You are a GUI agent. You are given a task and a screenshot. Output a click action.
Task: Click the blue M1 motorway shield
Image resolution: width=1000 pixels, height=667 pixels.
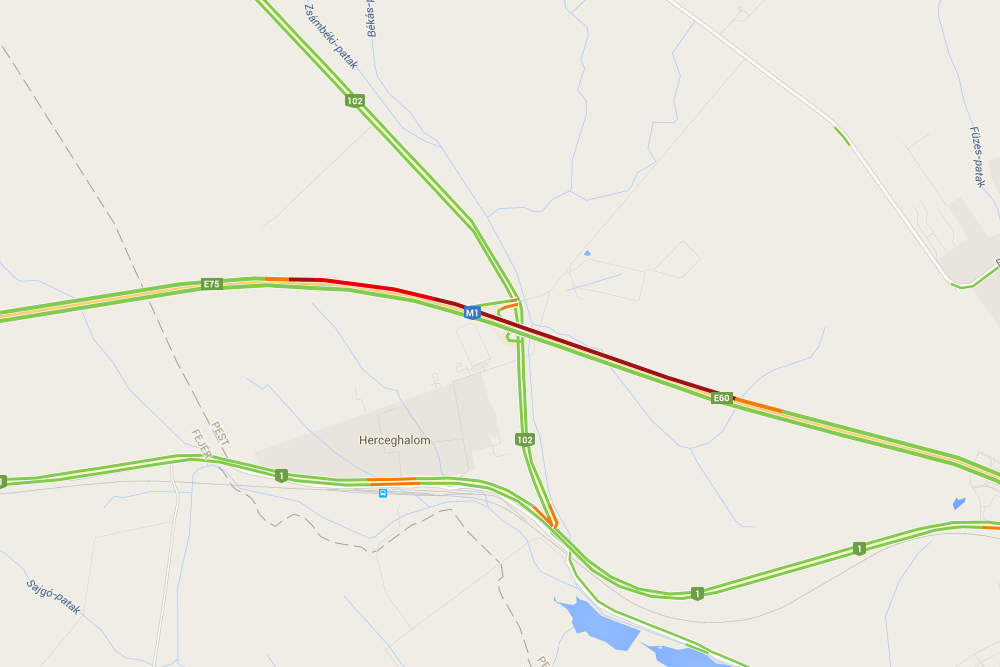[x=471, y=312]
